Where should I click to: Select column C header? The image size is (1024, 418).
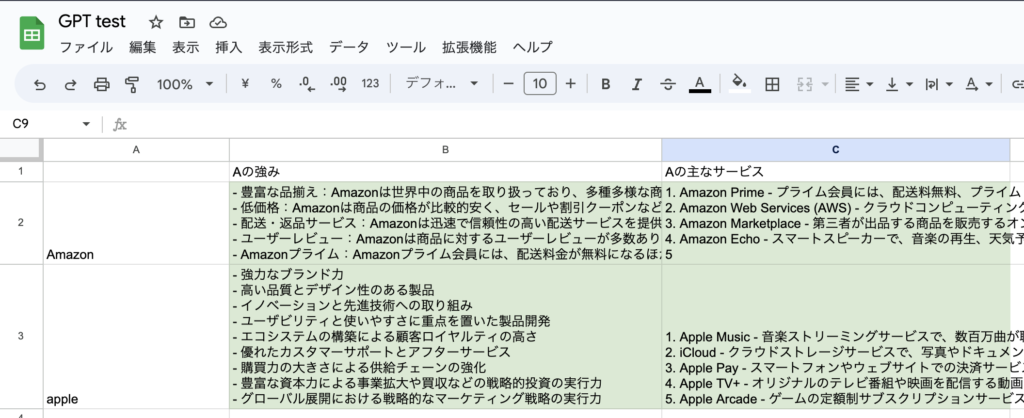click(x=835, y=150)
